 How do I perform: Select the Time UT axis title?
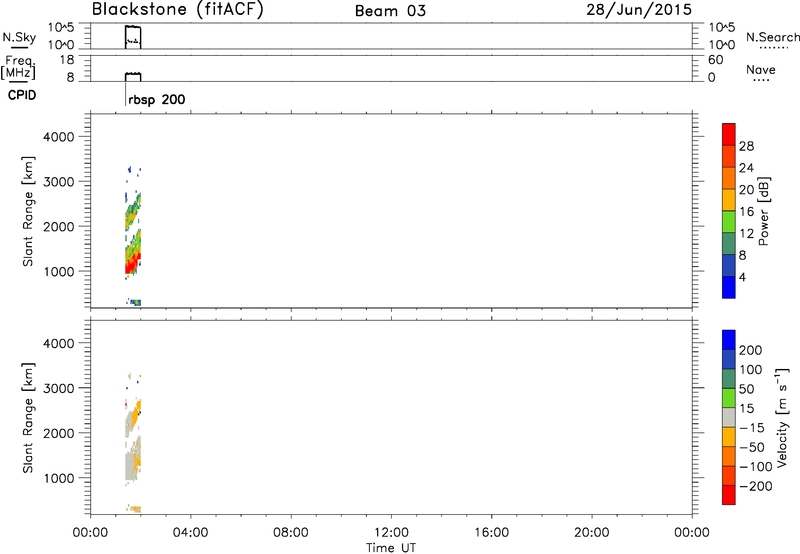[391, 548]
